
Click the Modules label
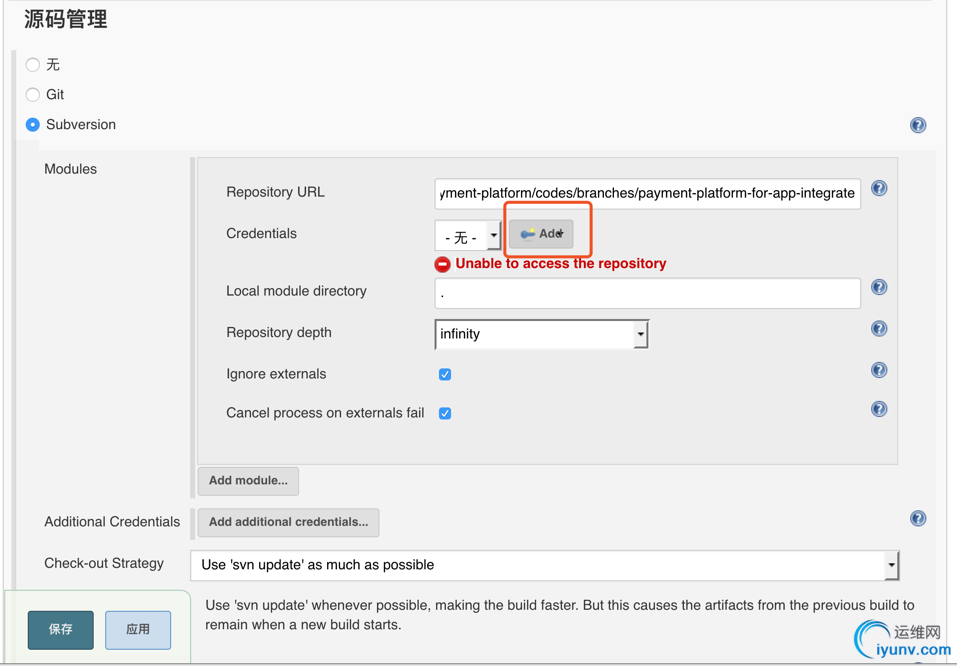point(70,169)
